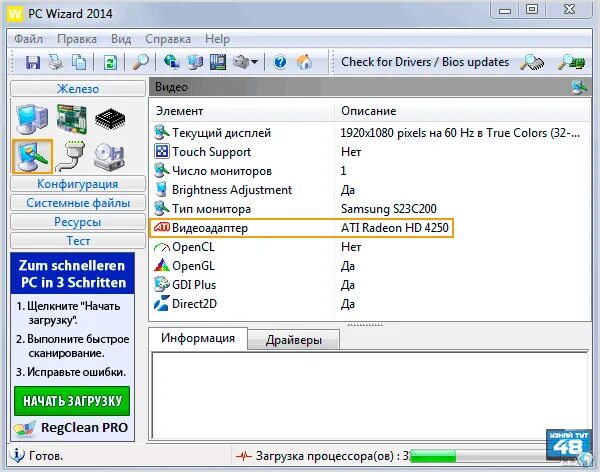The height and width of the screenshot is (472, 600).
Task: Open the Справка menu
Action: coord(168,39)
